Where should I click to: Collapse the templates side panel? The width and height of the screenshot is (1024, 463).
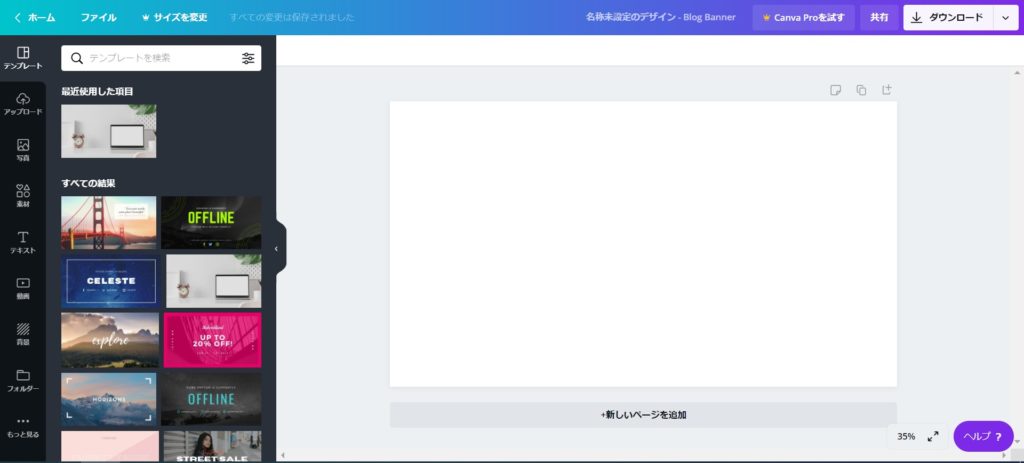(x=277, y=249)
